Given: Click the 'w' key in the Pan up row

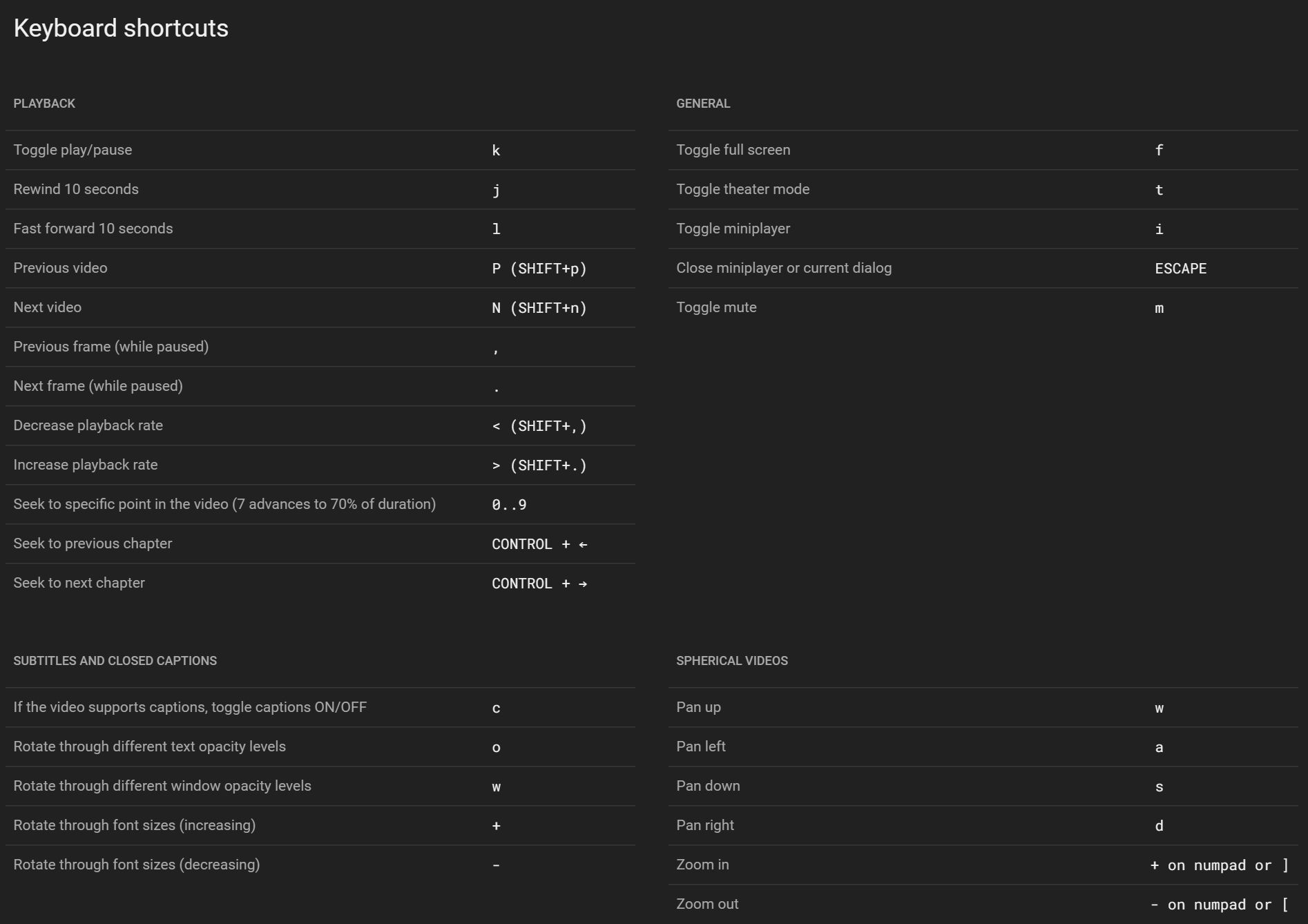Looking at the screenshot, I should 1160,709.
